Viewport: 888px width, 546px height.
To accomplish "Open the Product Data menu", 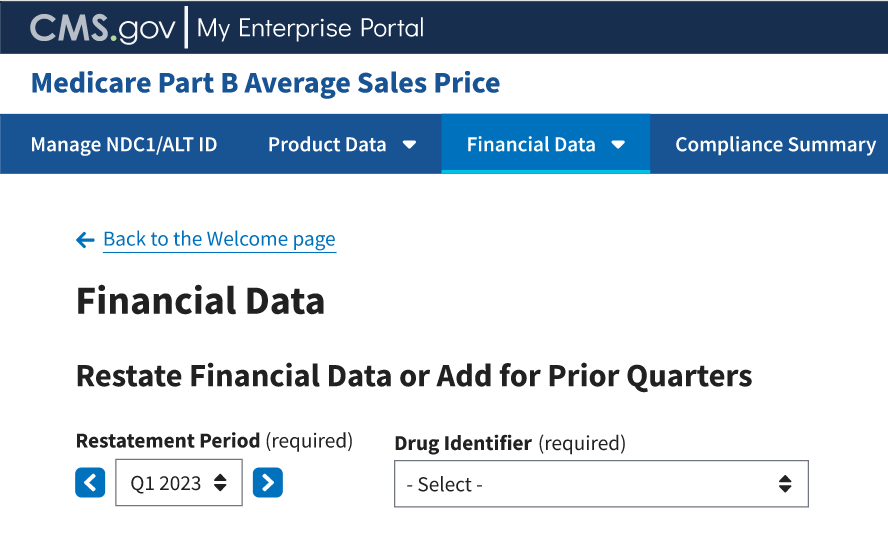I will (x=327, y=144).
